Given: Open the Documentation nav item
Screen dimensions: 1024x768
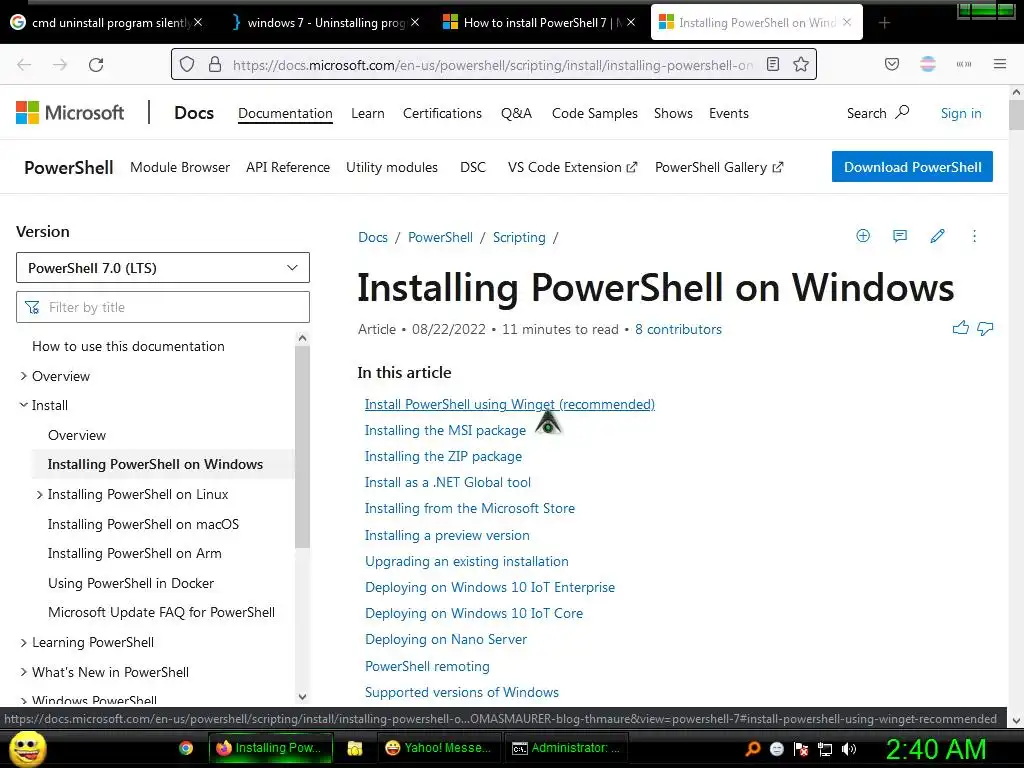Looking at the screenshot, I should pyautogui.click(x=285, y=113).
